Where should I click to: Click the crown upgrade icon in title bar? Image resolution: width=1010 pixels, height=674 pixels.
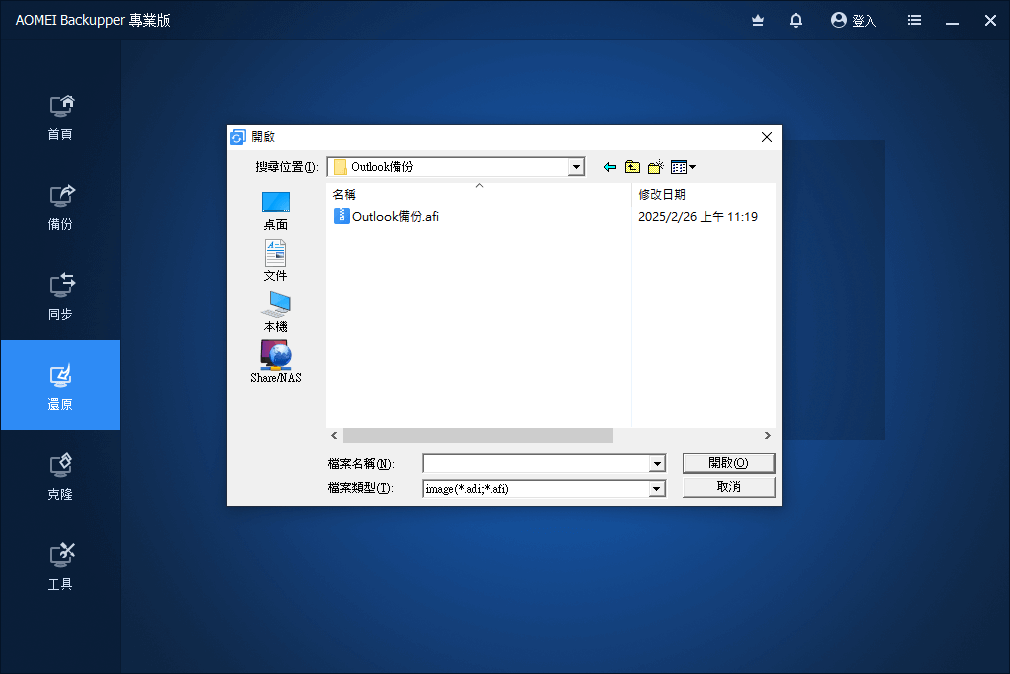(x=758, y=21)
